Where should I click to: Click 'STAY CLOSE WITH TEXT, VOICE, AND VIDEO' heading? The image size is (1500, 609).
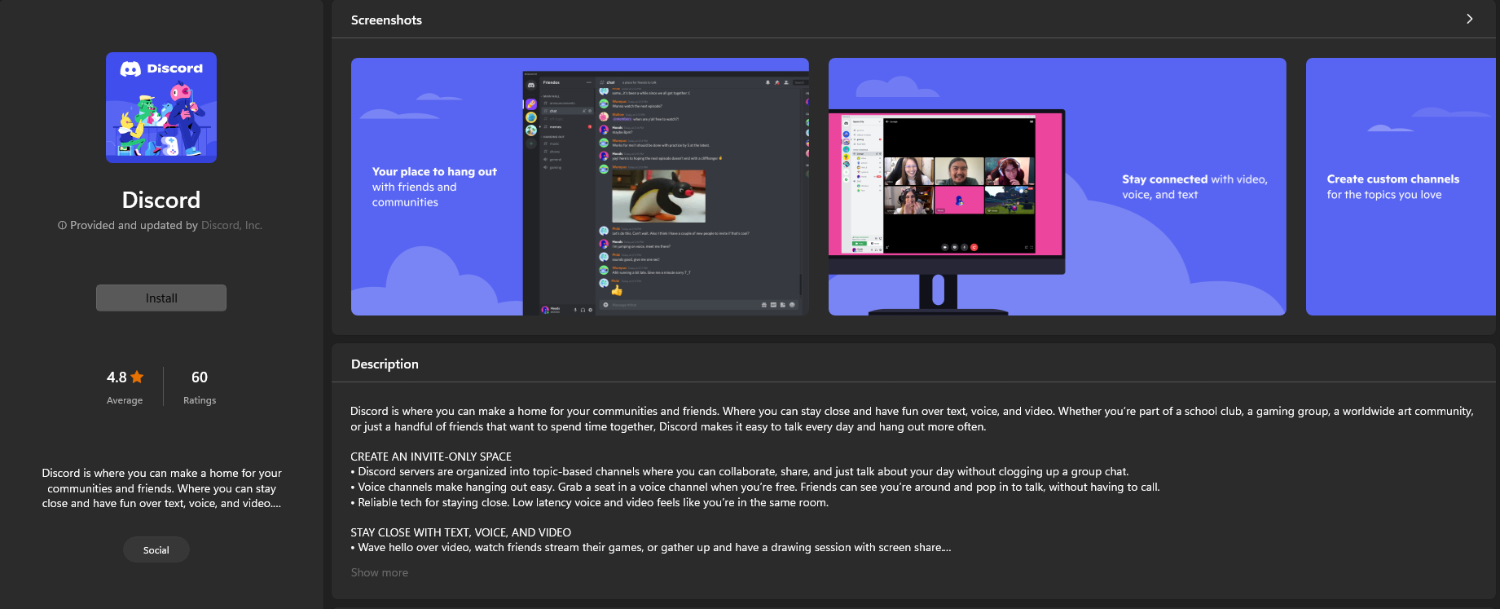pos(461,532)
